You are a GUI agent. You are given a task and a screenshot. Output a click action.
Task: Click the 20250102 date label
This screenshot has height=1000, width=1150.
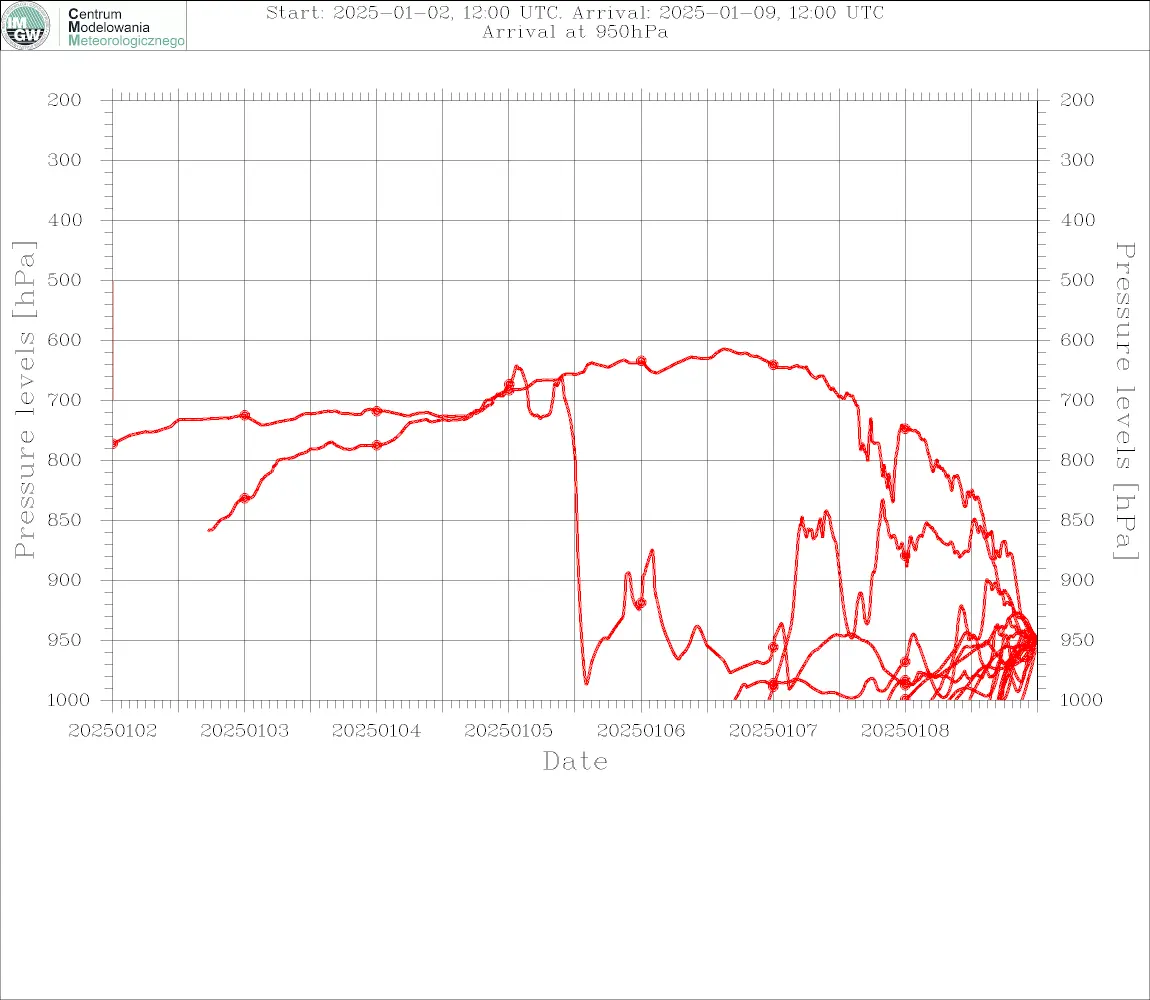[x=112, y=731]
